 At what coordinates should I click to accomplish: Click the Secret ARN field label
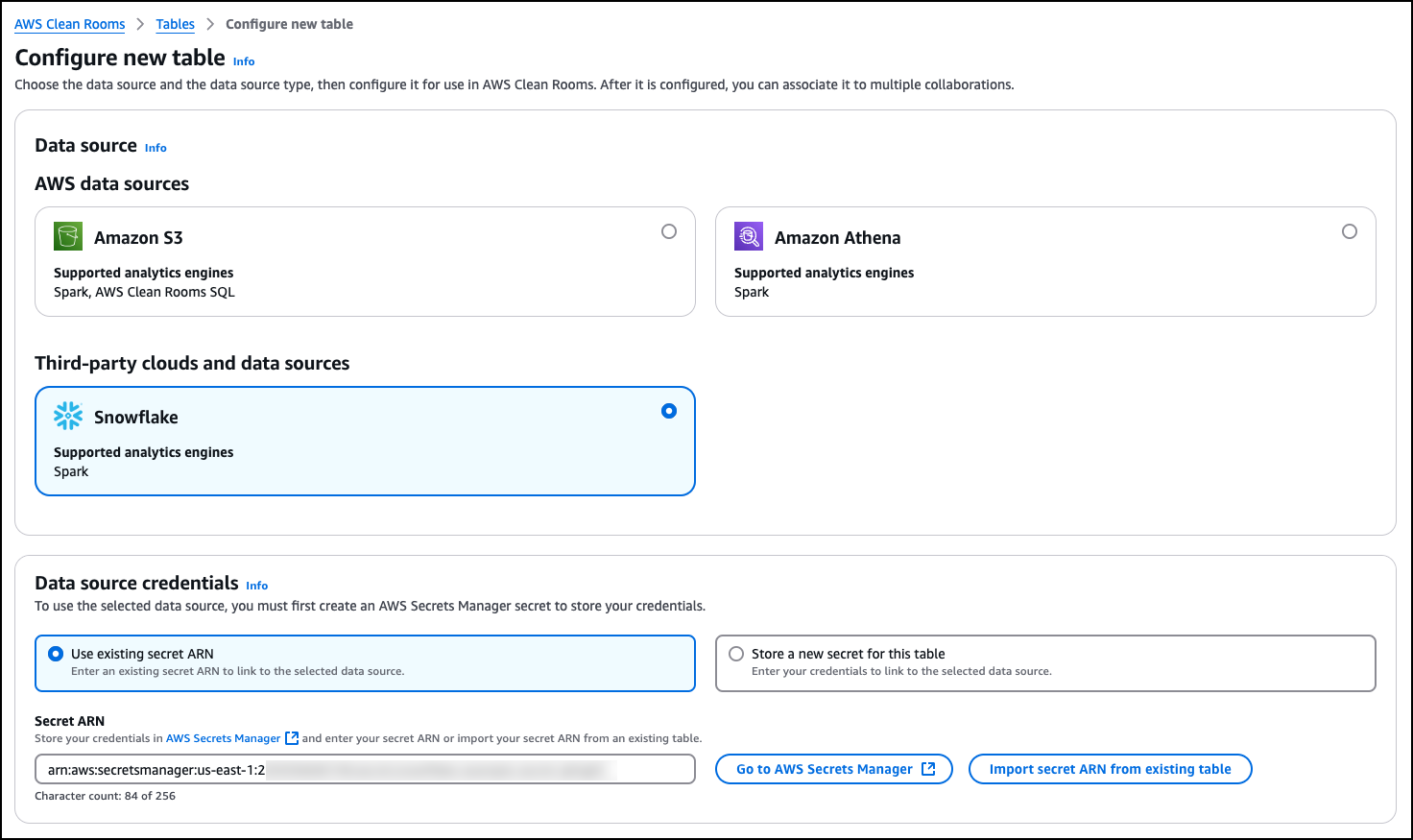(70, 721)
